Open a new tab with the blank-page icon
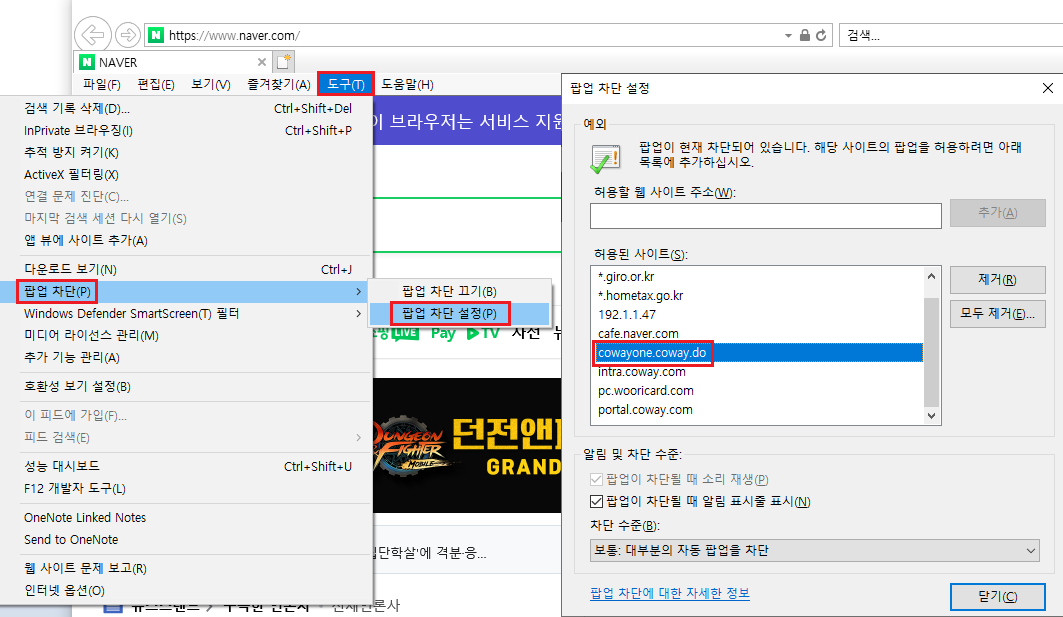Screen dimensions: 1063x617 (283, 62)
